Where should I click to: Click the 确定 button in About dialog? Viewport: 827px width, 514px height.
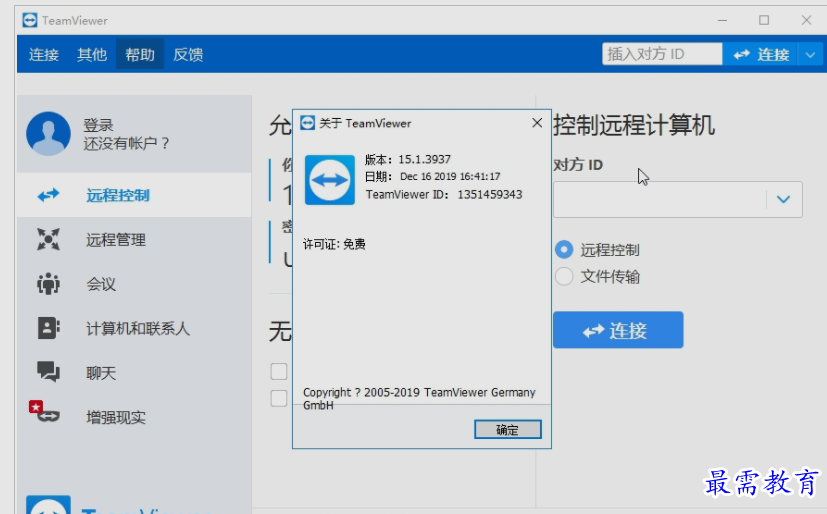(x=507, y=430)
